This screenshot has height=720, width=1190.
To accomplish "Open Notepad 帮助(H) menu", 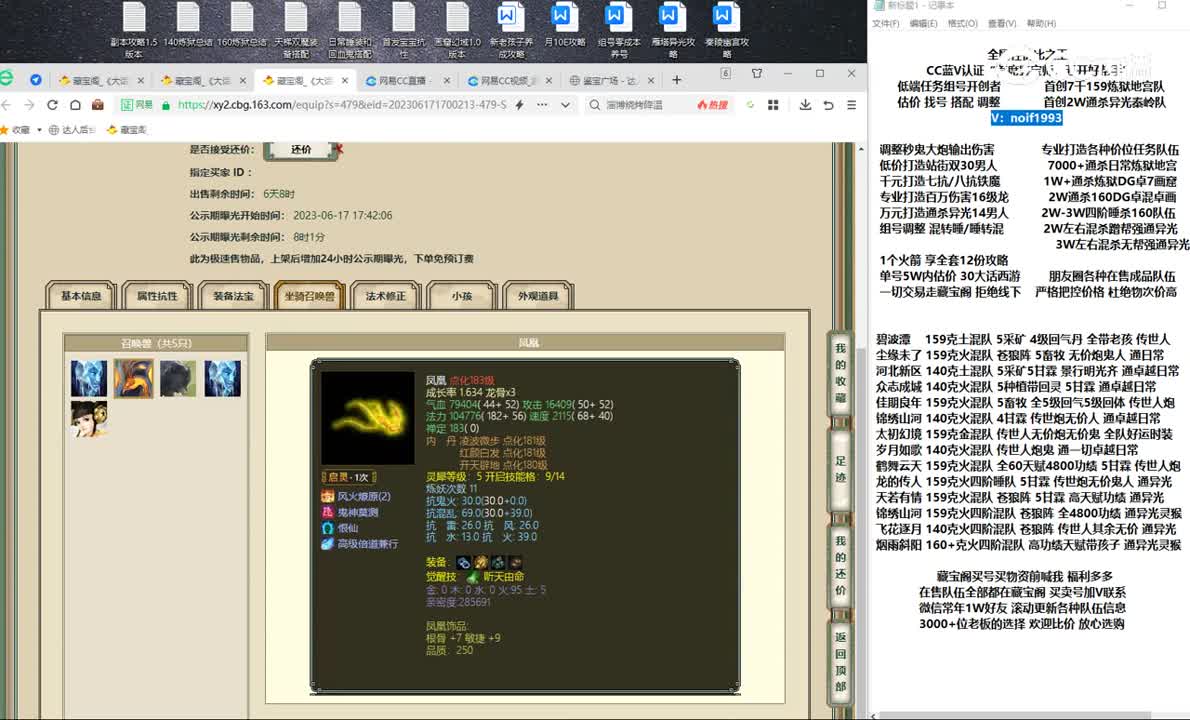I will click(x=1041, y=24).
